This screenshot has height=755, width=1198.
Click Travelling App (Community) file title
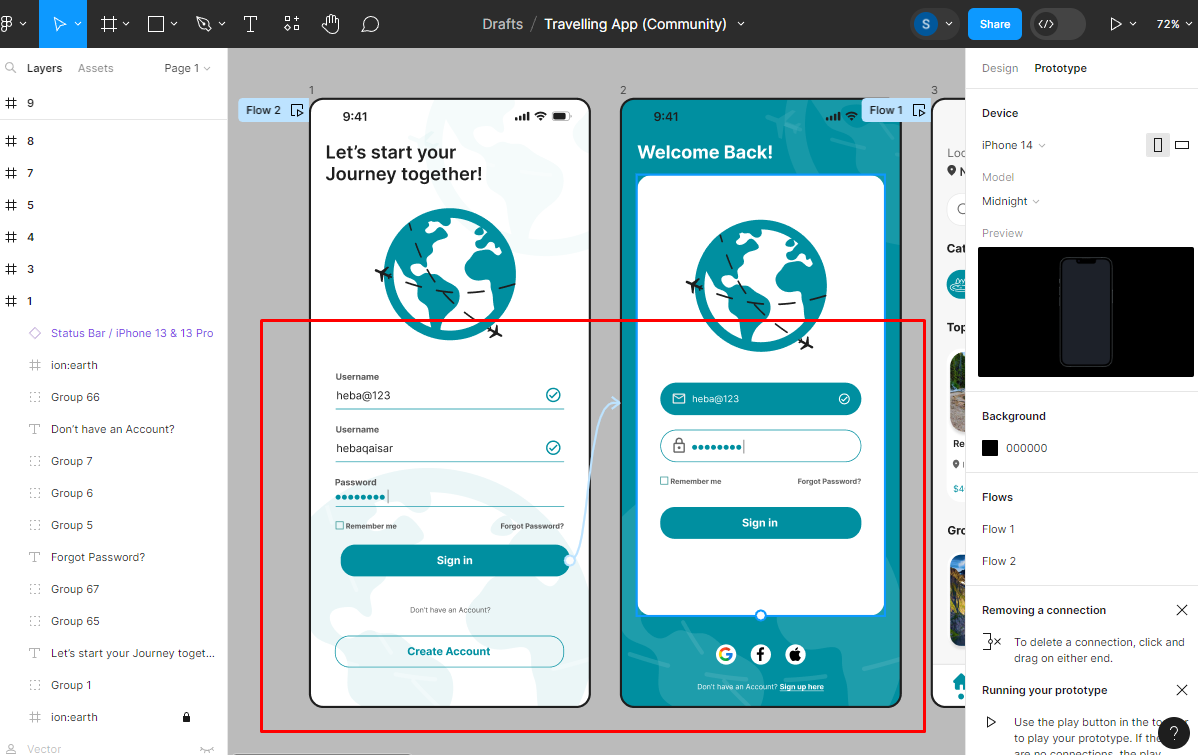[x=635, y=24]
